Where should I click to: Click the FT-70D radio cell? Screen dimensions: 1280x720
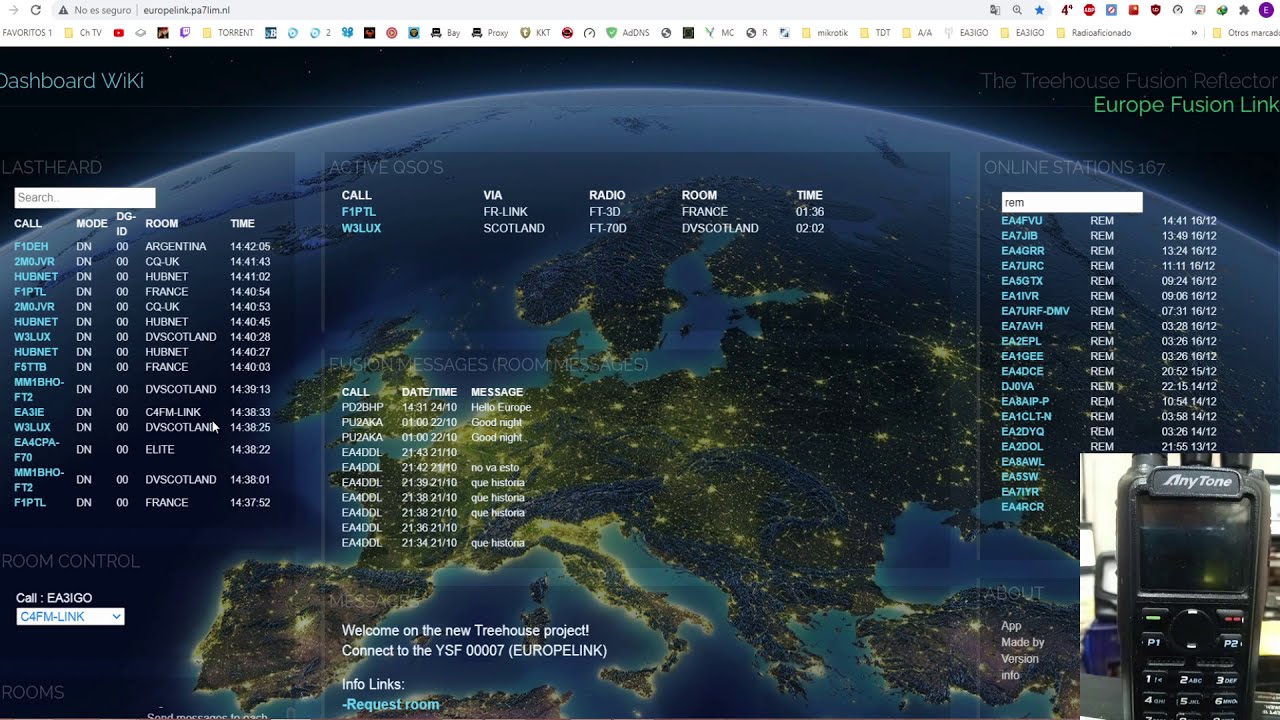click(608, 228)
